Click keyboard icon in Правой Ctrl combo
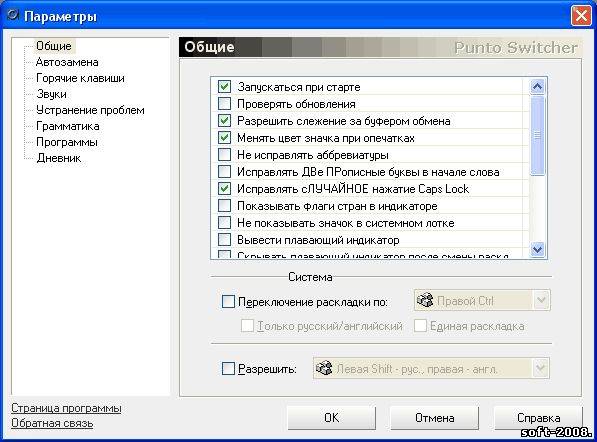Image resolution: width=597 pixels, height=442 pixels. pyautogui.click(x=425, y=300)
